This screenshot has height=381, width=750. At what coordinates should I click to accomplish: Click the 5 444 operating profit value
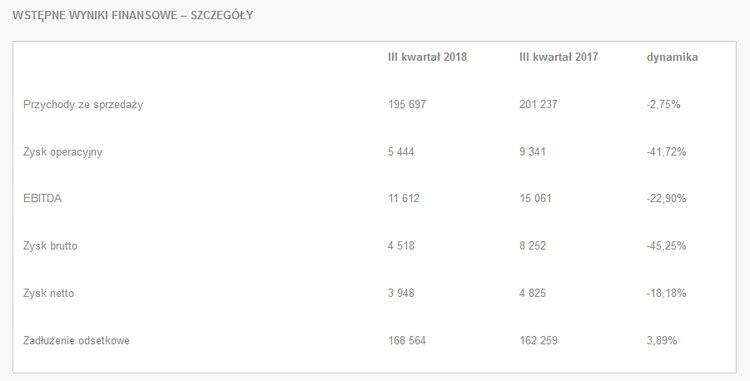(x=401, y=152)
